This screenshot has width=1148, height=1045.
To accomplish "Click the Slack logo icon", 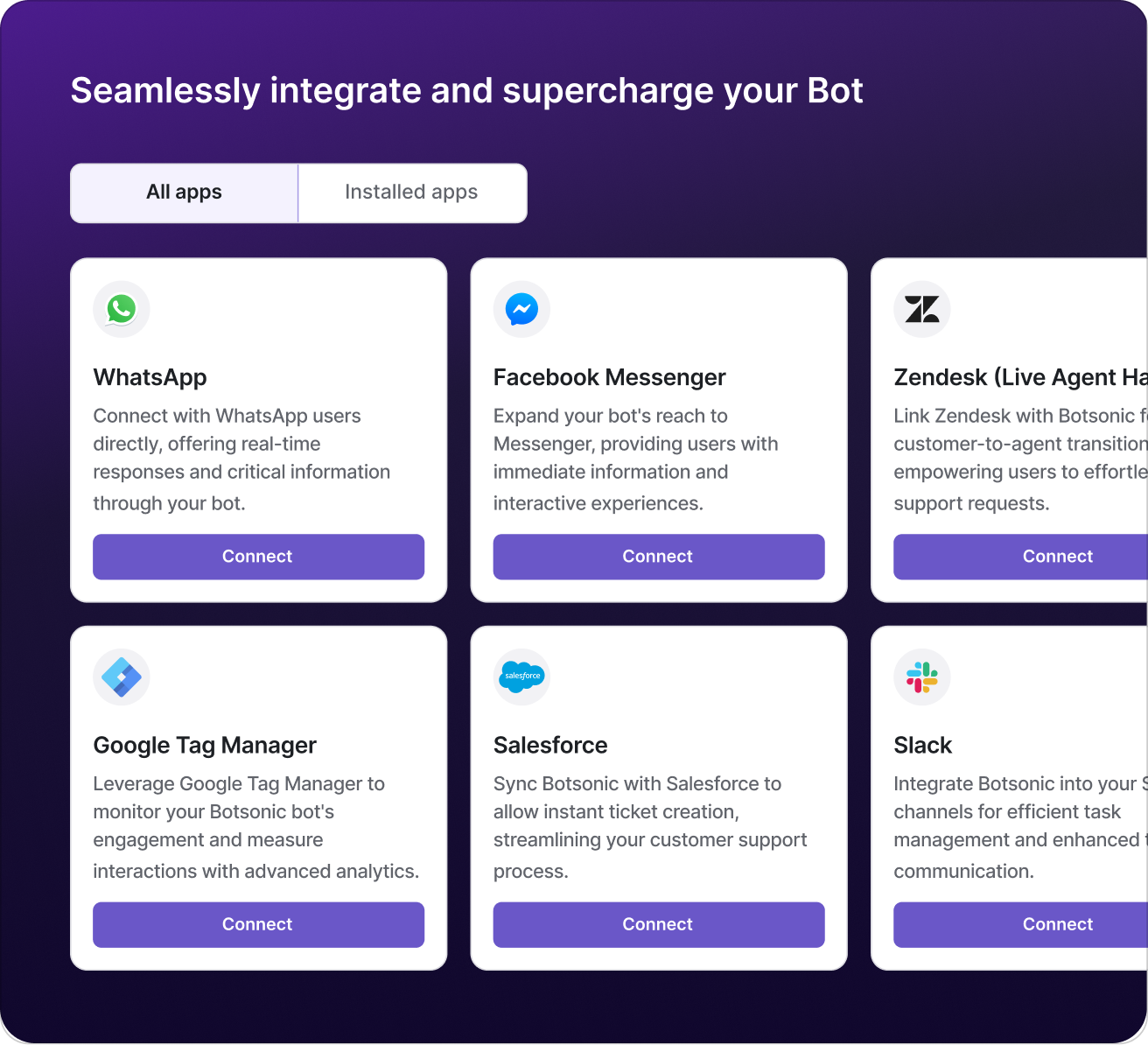I will [x=921, y=677].
